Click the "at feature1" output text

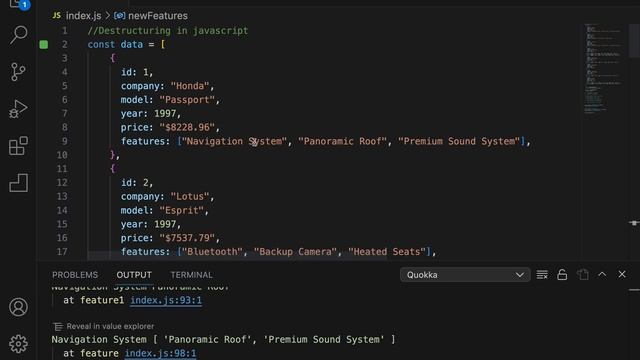tap(93, 300)
